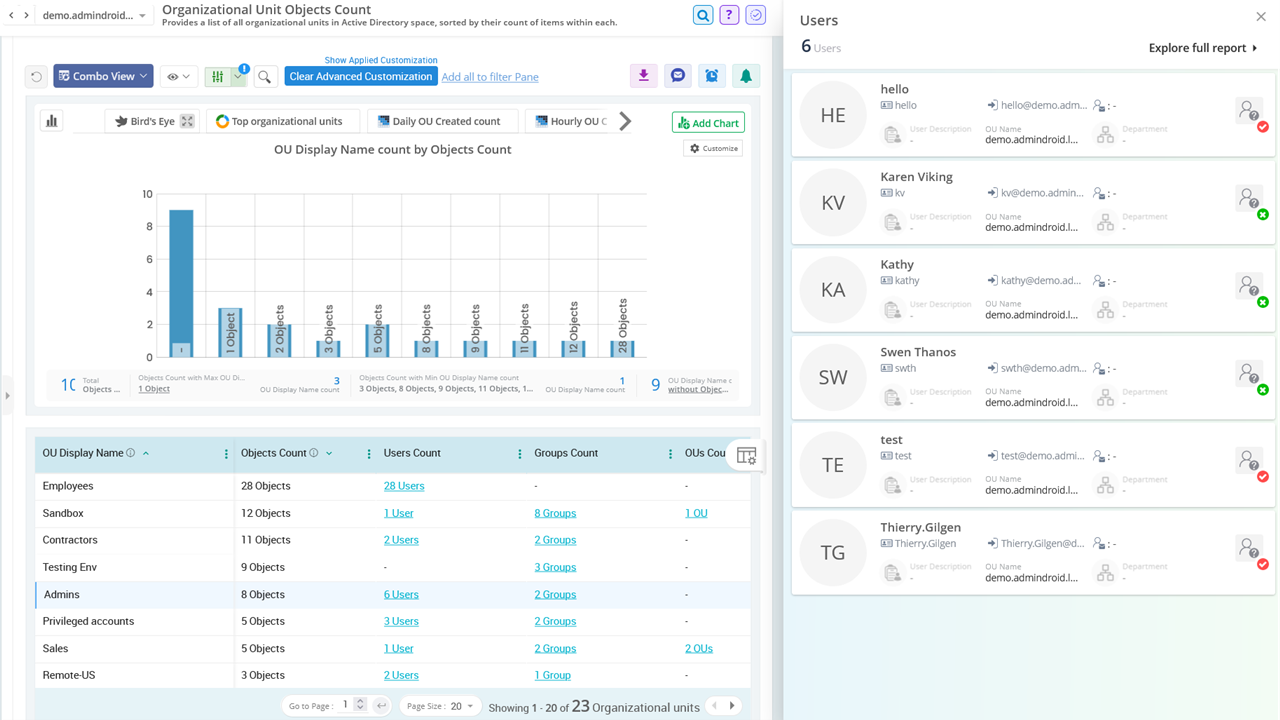Click the status badge on Karen Viking's profile
The image size is (1280, 720).
coord(1262,212)
